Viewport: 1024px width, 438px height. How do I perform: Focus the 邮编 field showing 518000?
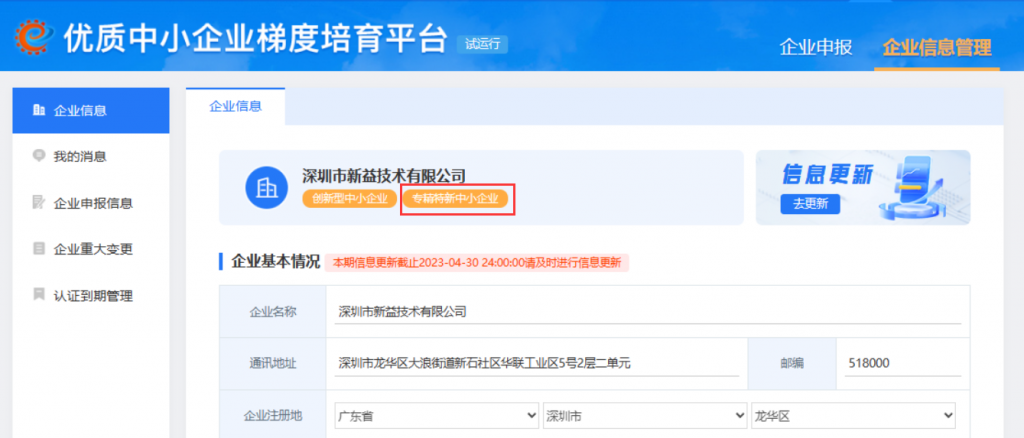902,364
